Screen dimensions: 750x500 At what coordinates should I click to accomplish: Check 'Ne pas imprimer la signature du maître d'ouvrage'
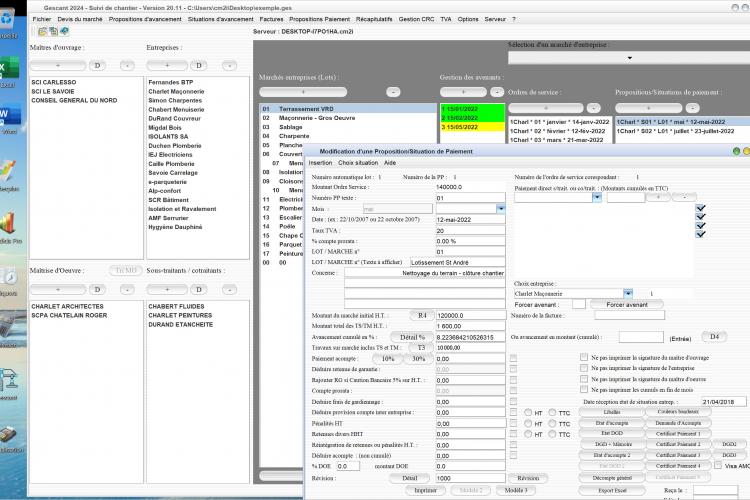coord(584,357)
